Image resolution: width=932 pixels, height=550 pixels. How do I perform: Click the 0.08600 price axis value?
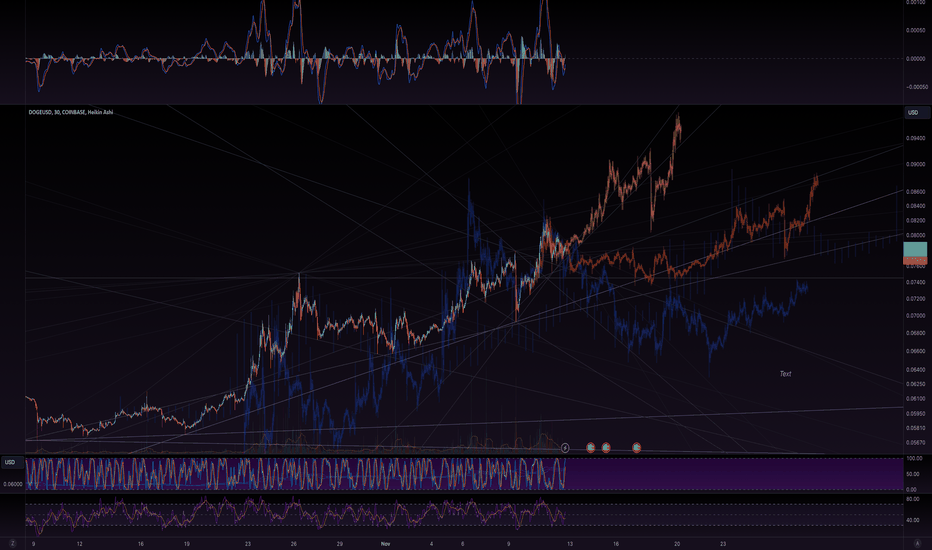point(915,192)
